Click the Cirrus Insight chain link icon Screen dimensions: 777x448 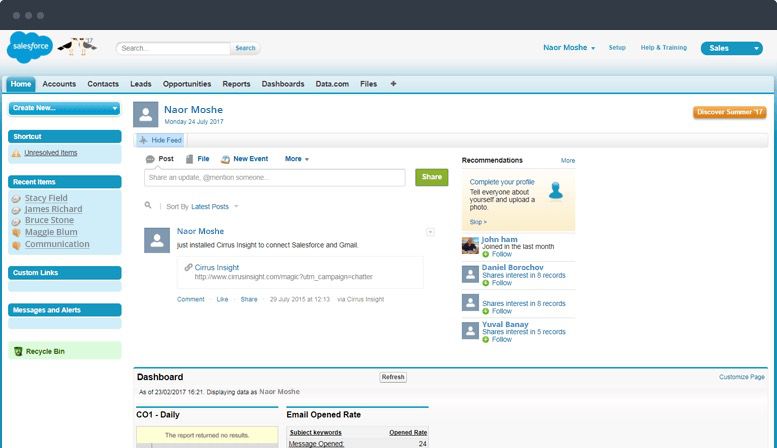[x=188, y=267]
